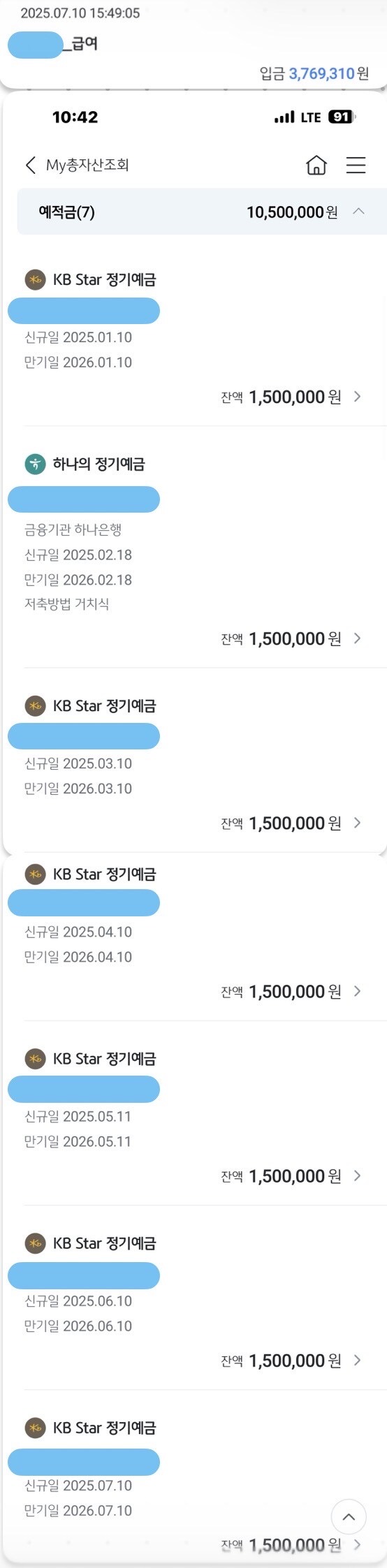Image resolution: width=387 pixels, height=1568 pixels.
Task: Tap the 예적금(7) section label
Action: click(x=67, y=212)
